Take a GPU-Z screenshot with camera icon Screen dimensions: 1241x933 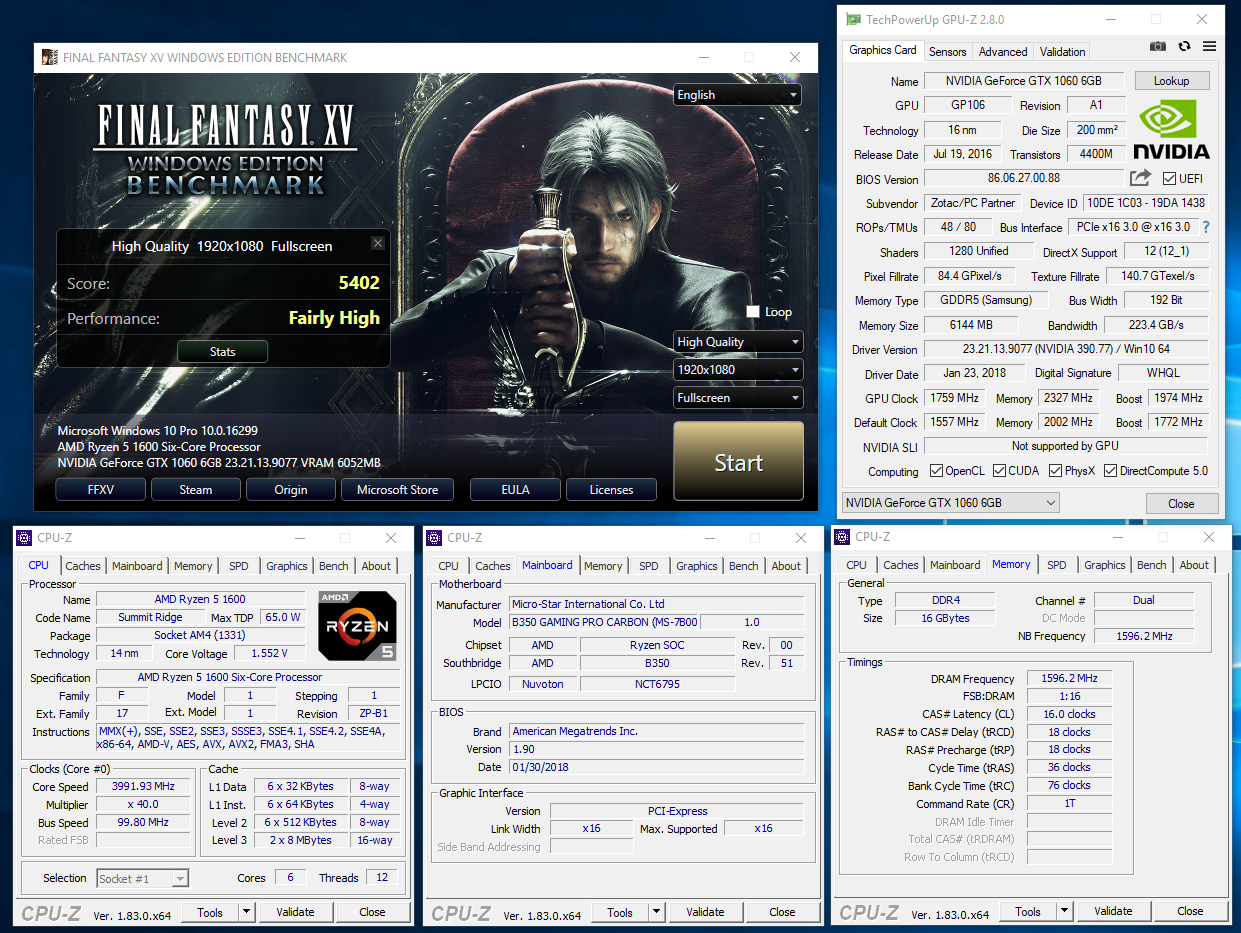(1157, 46)
